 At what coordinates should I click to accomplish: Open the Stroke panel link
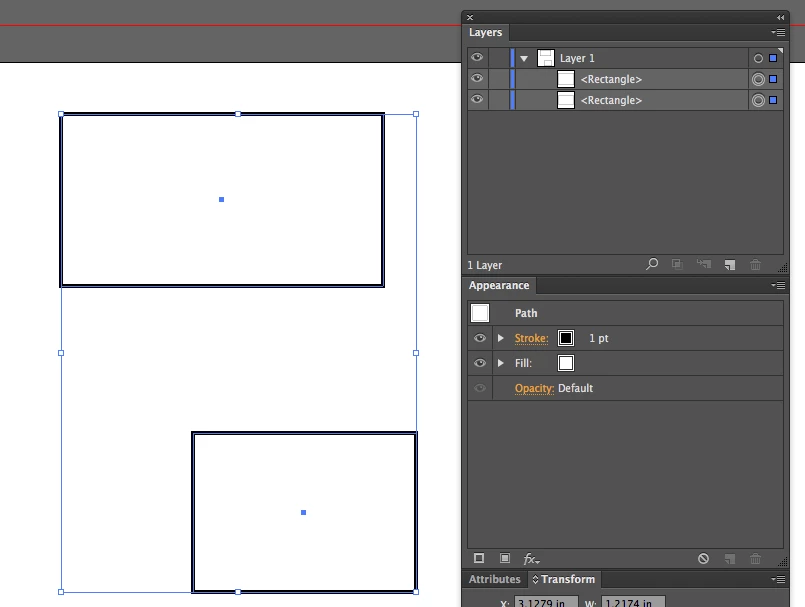(531, 338)
